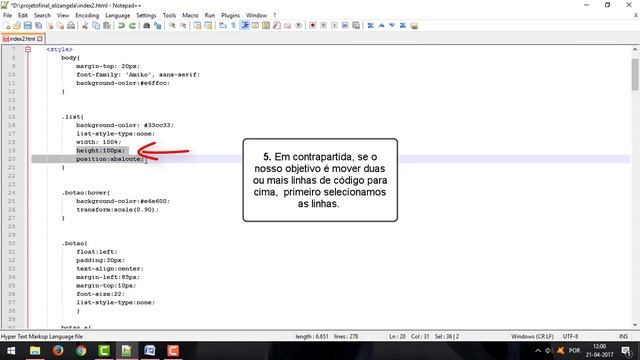Image resolution: width=640 pixels, height=360 pixels.
Task: Click the Zoom Out toolbar icon
Action: tap(183, 25)
